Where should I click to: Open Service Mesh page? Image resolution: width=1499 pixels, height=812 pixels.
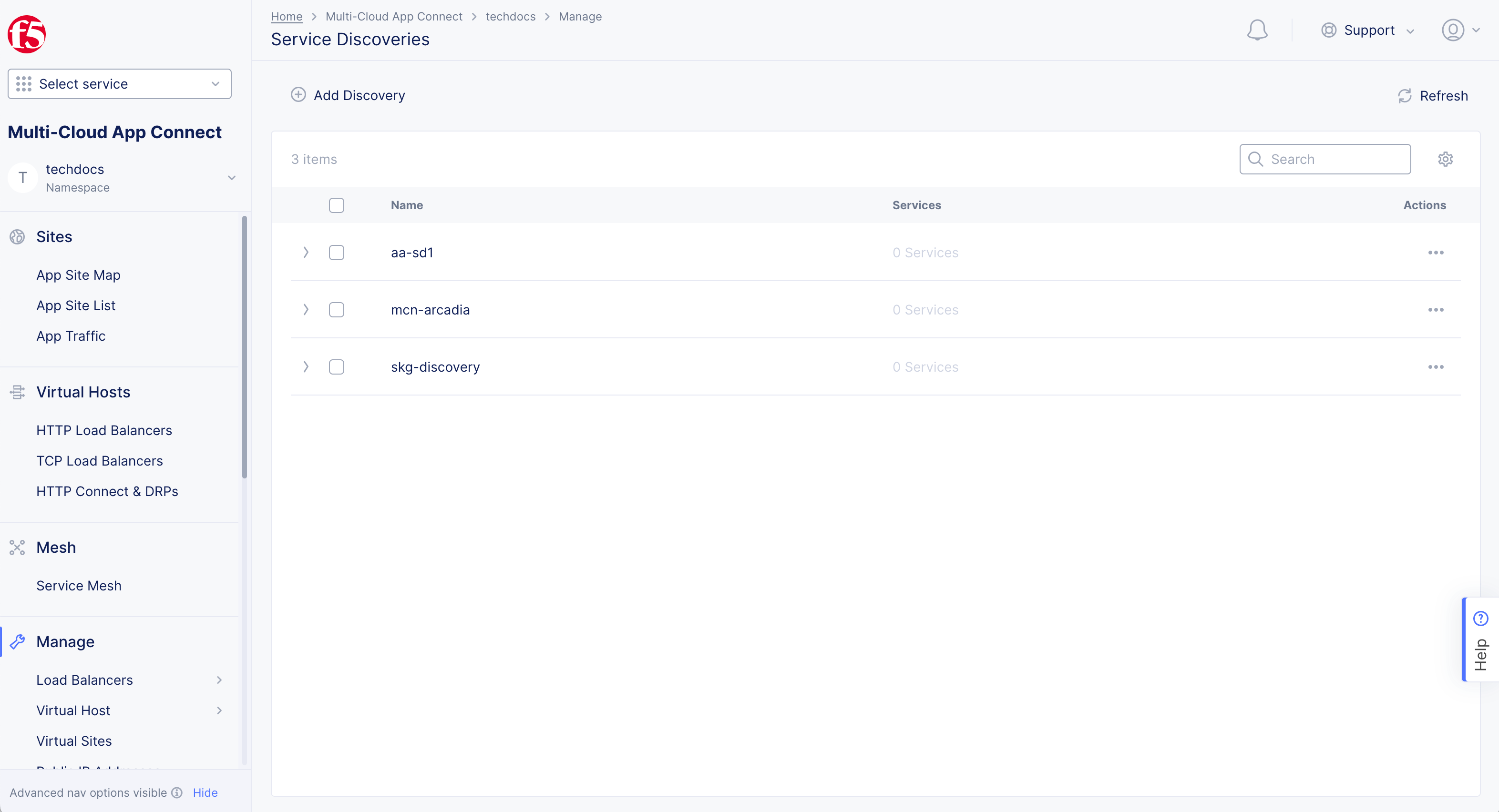[79, 586]
